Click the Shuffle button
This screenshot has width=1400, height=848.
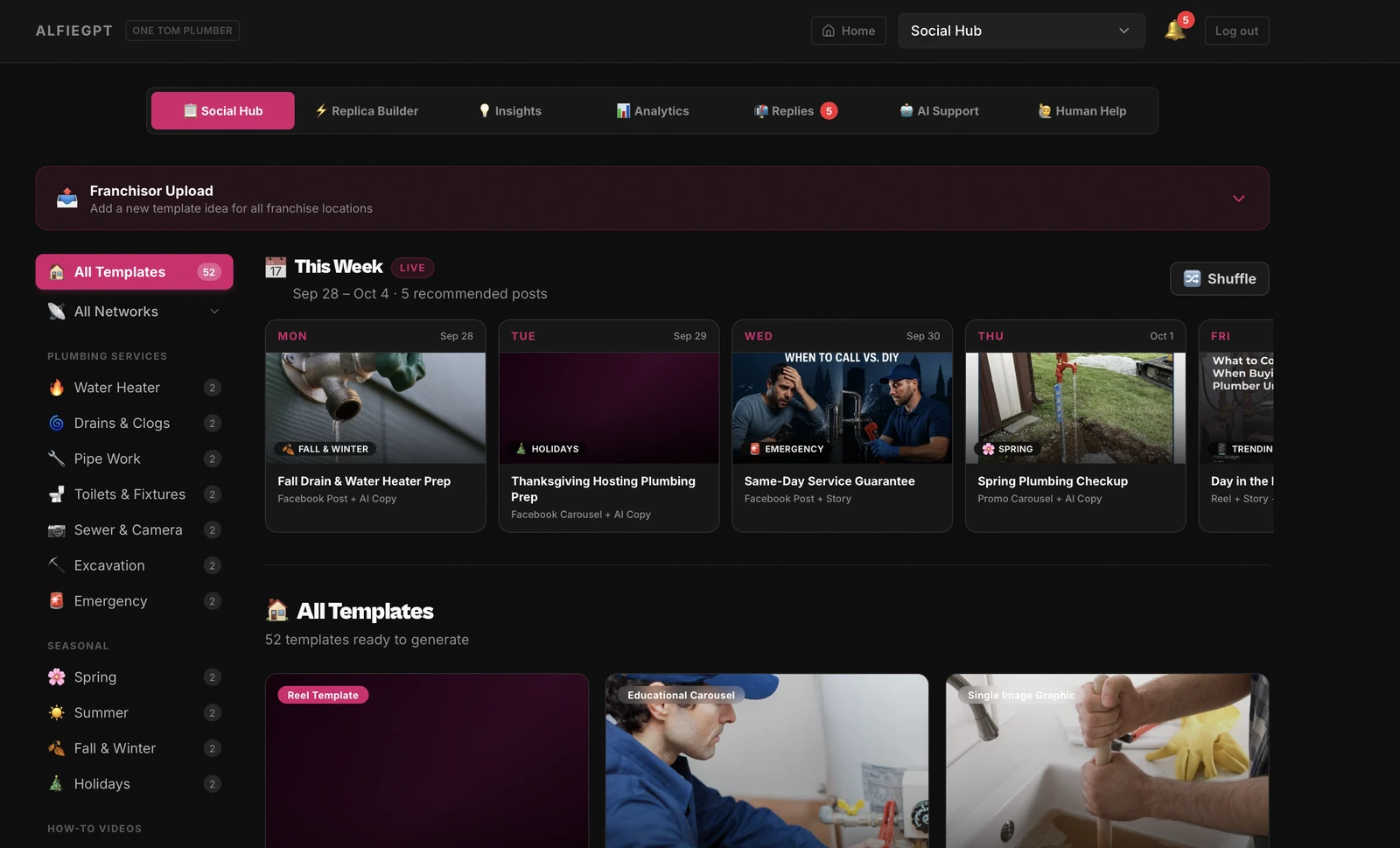pyautogui.click(x=1220, y=278)
